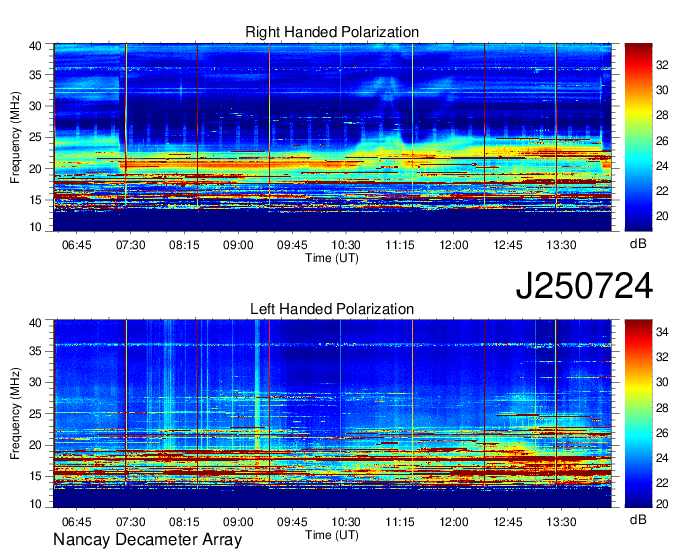The height and width of the screenshot is (552, 680).
Task: Click the "13:30" time tick of the Left Handed plot
Action: pos(561,522)
